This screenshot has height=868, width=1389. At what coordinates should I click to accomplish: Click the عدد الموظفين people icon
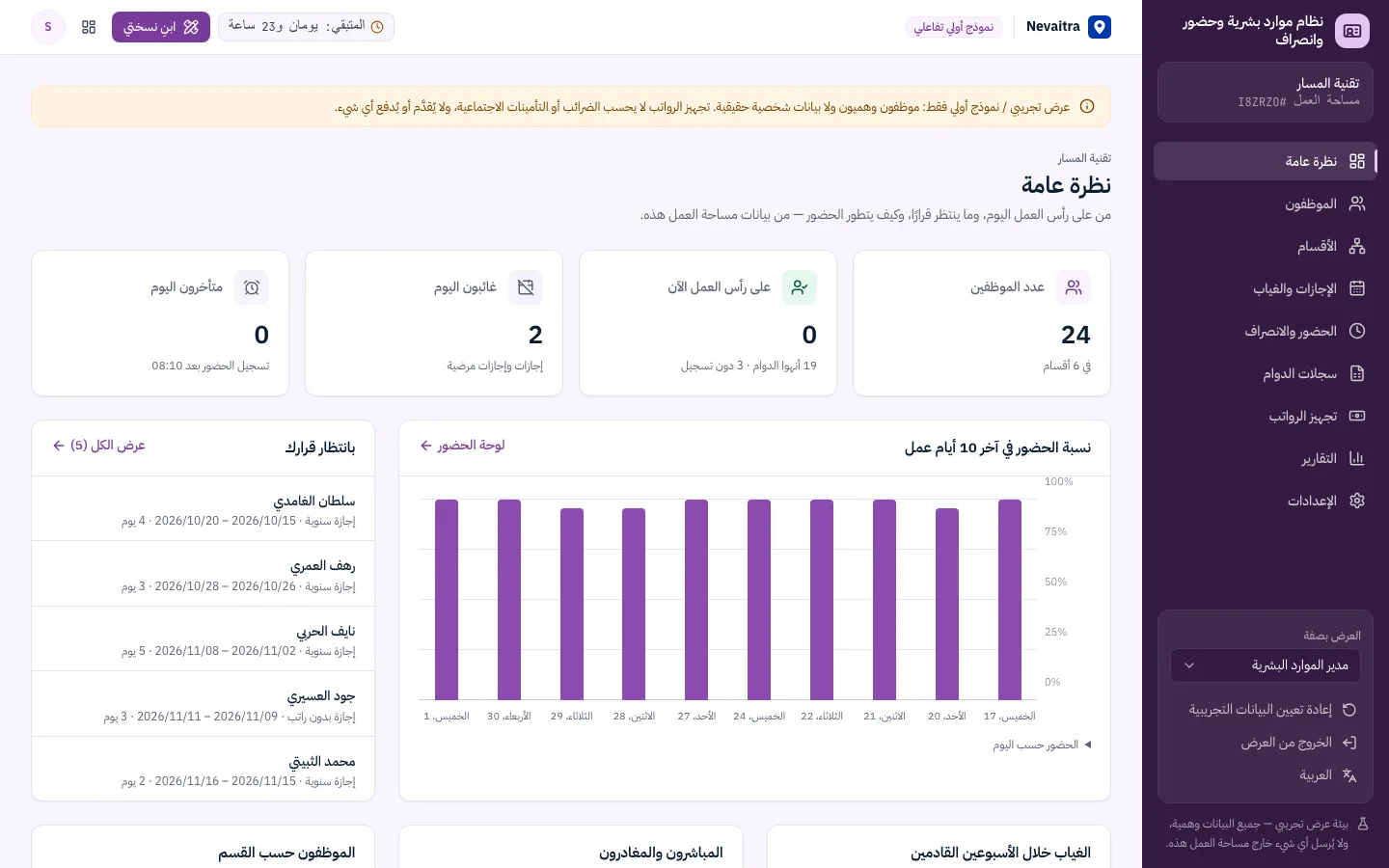[1074, 287]
